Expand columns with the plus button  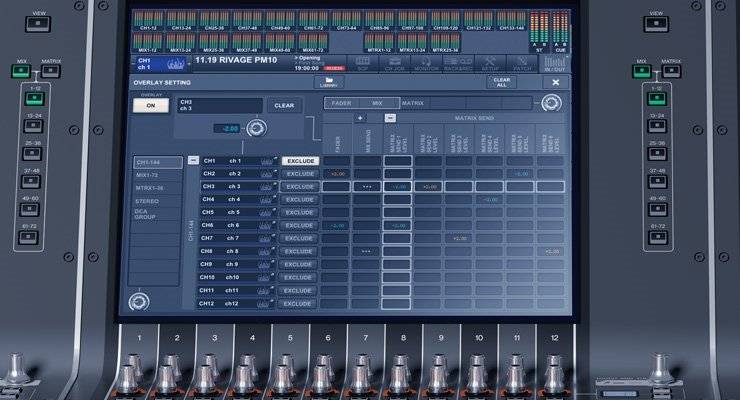click(x=359, y=118)
